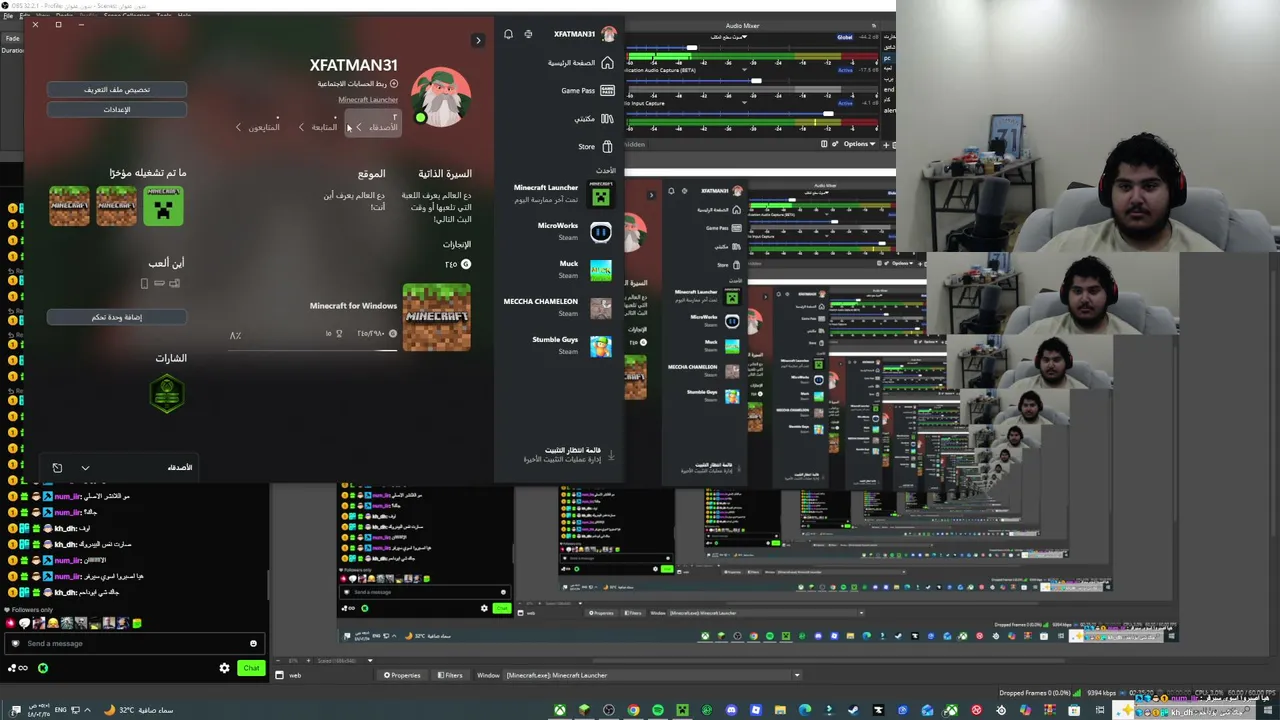Open Microsoft Edge on the taskbar
The image size is (1280, 720).
(x=804, y=711)
